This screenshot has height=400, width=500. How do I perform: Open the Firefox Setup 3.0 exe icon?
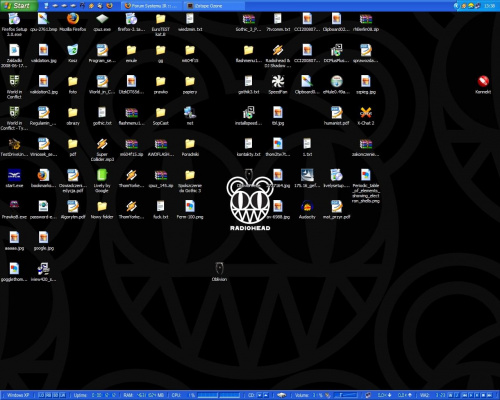[x=14, y=25]
